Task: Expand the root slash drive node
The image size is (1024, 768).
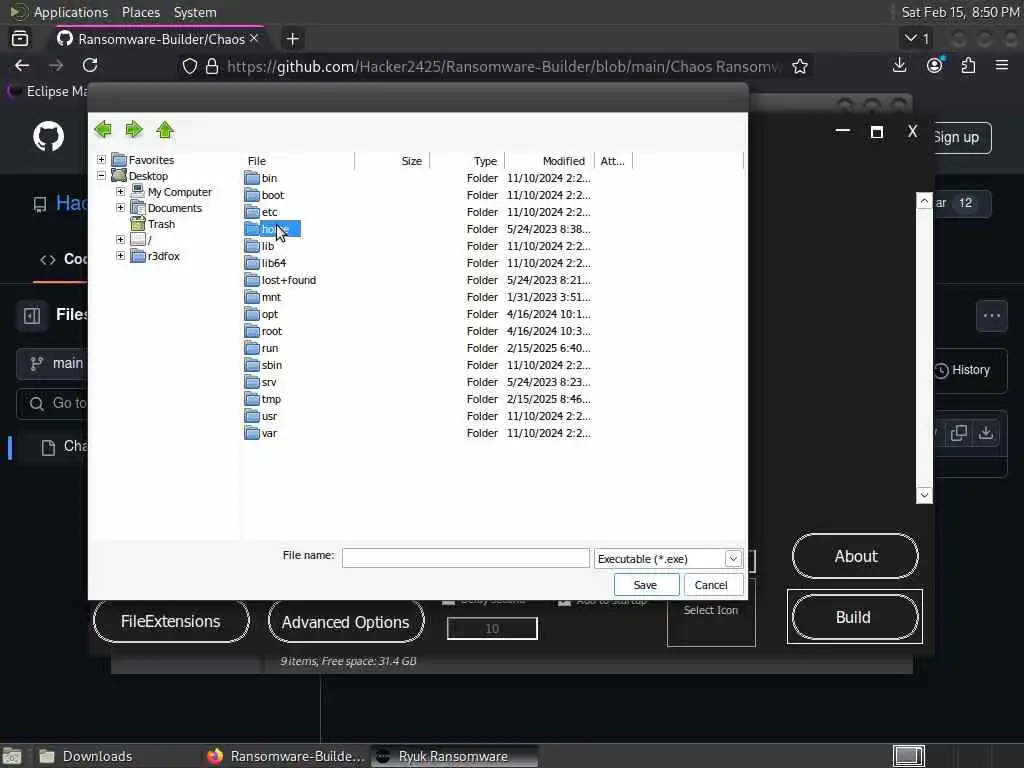Action: (x=120, y=240)
